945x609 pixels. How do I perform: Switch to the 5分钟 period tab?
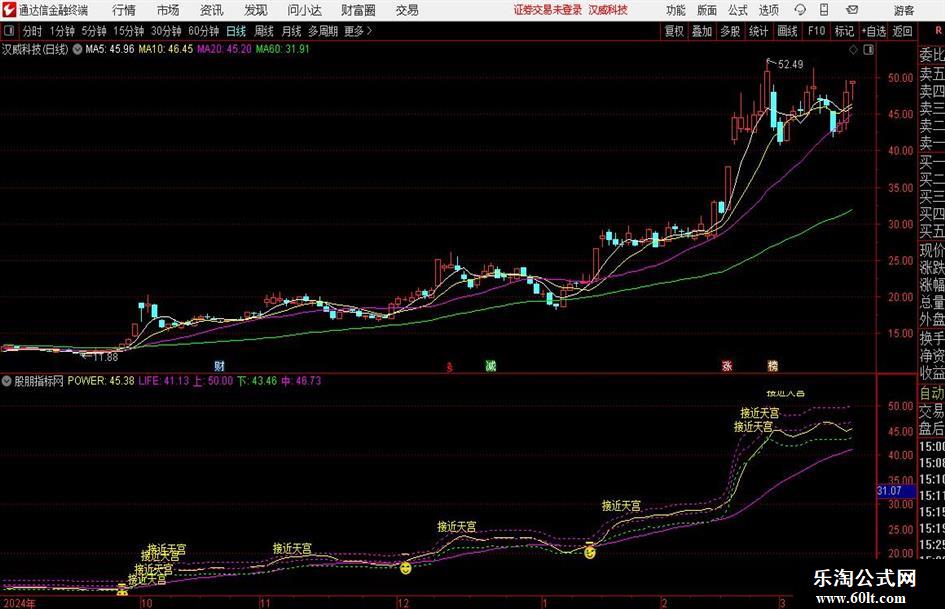93,31
